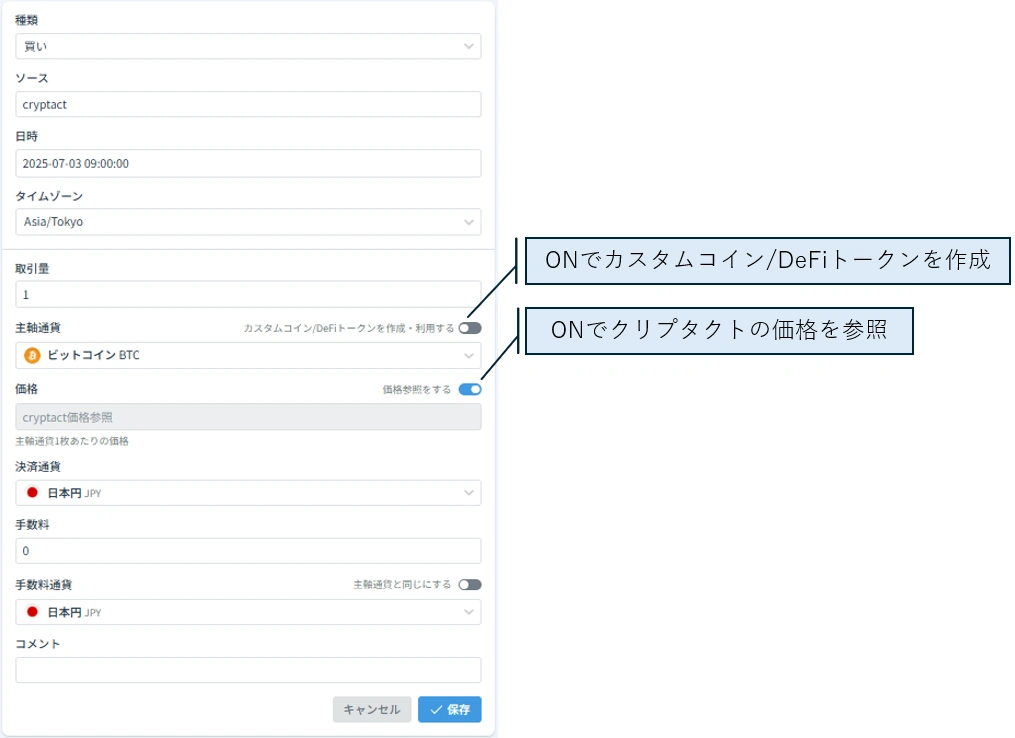
Task: Click the キャンセル button
Action: 372,710
